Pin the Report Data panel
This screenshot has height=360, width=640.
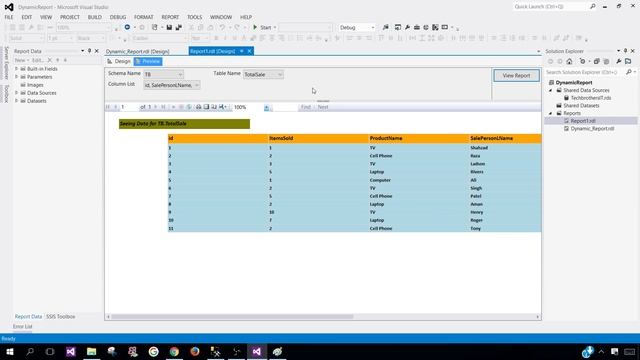coord(89,51)
